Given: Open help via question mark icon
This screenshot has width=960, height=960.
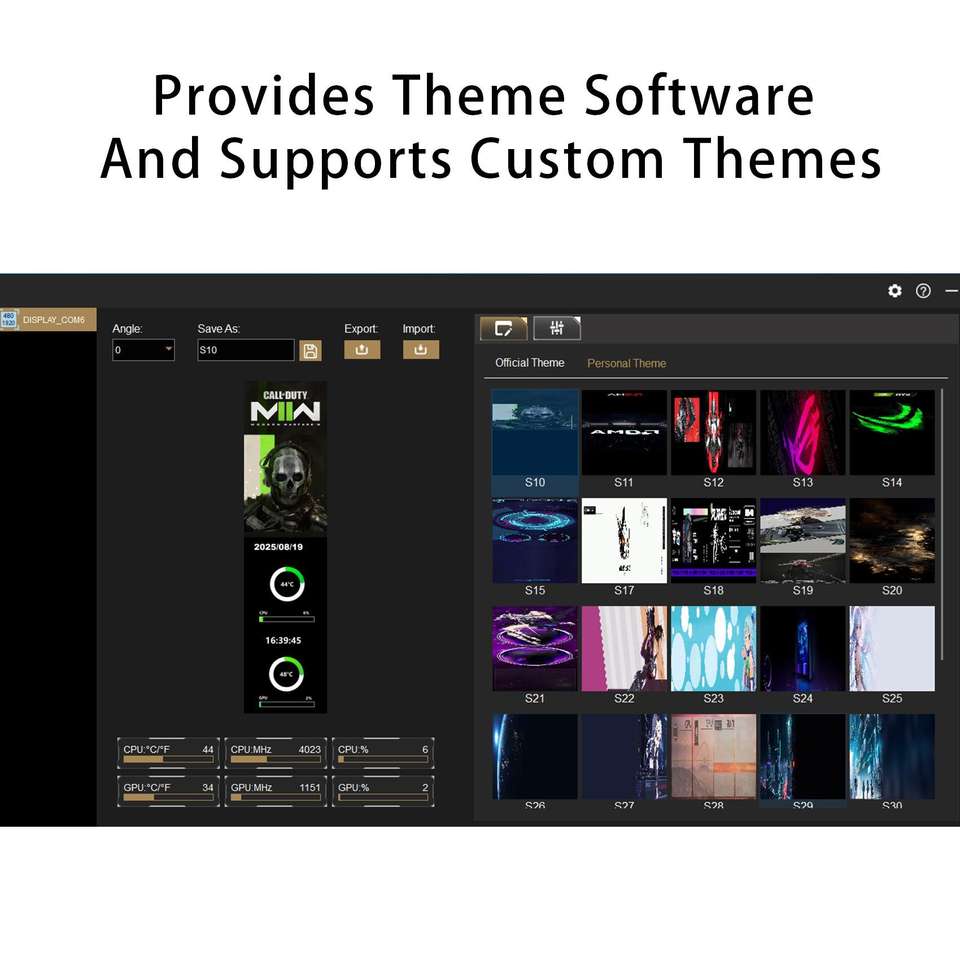Looking at the screenshot, I should pyautogui.click(x=923, y=291).
